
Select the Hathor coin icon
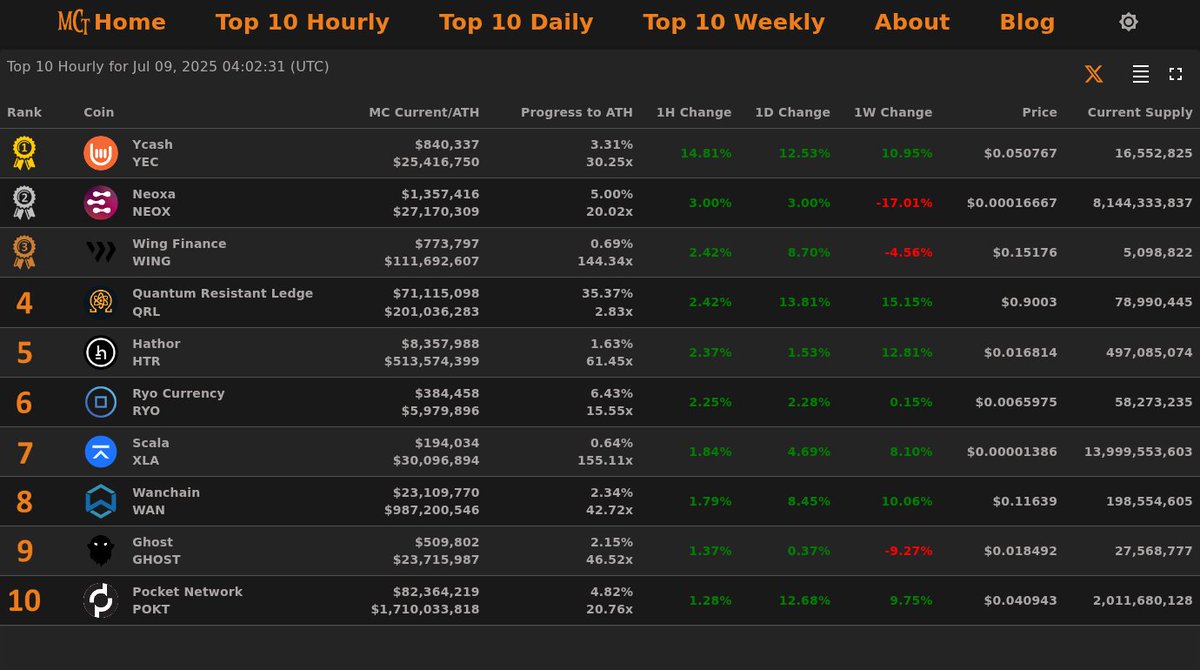tap(100, 352)
